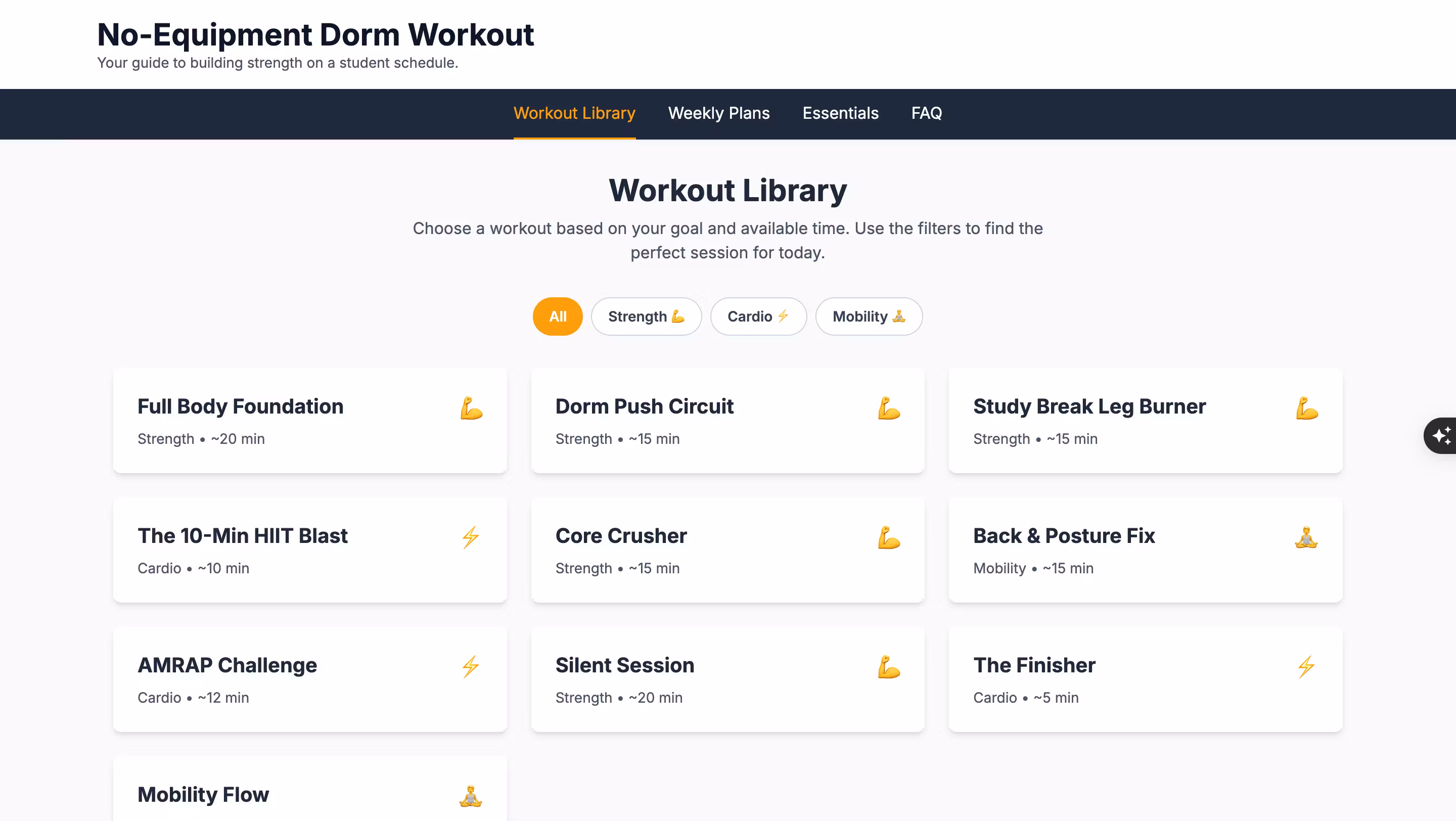Click the muscle icon on Silent Session card
Screen dimensions: 1456x821
pos(889,667)
